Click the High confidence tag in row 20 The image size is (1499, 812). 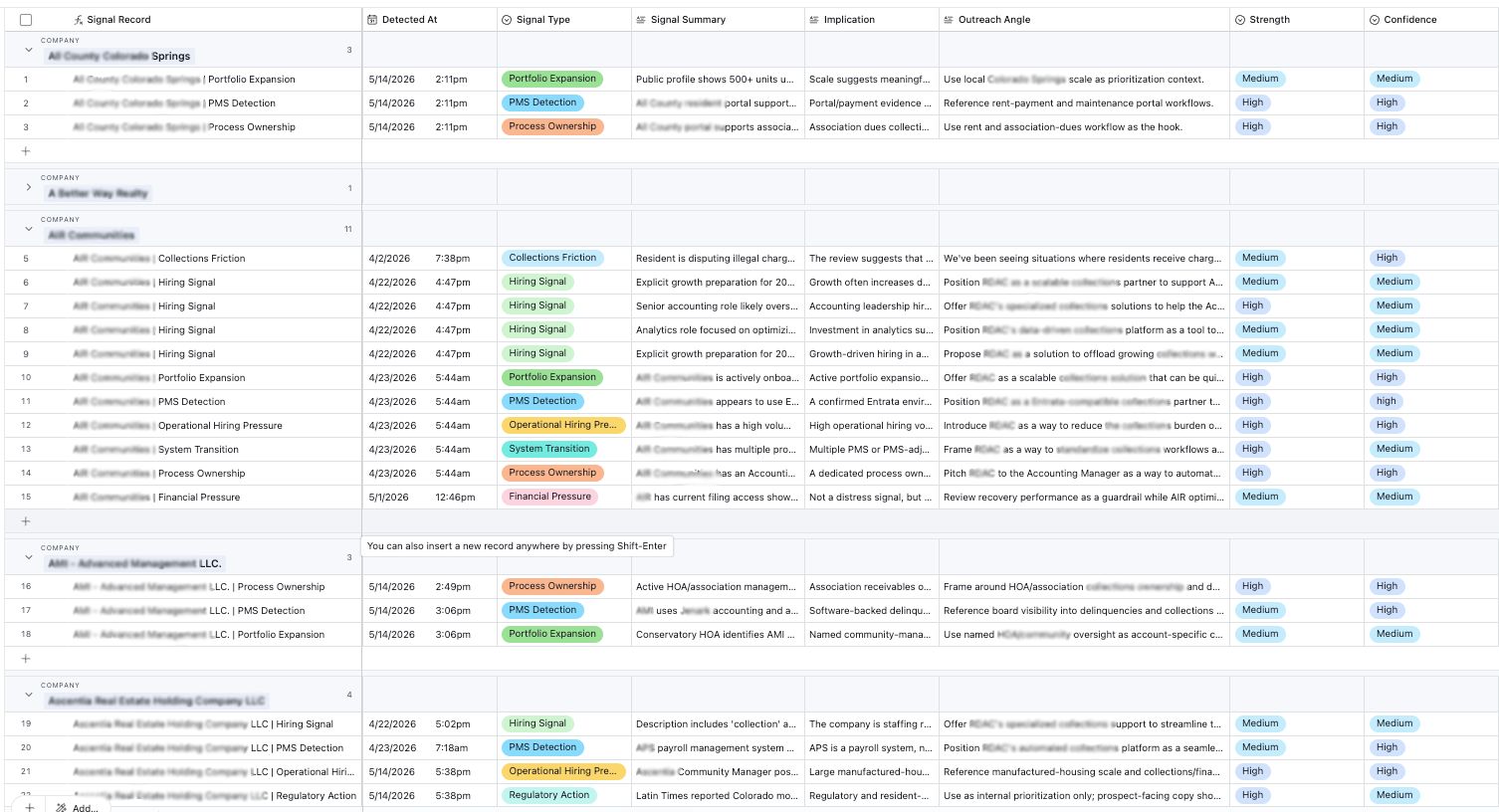[1387, 747]
